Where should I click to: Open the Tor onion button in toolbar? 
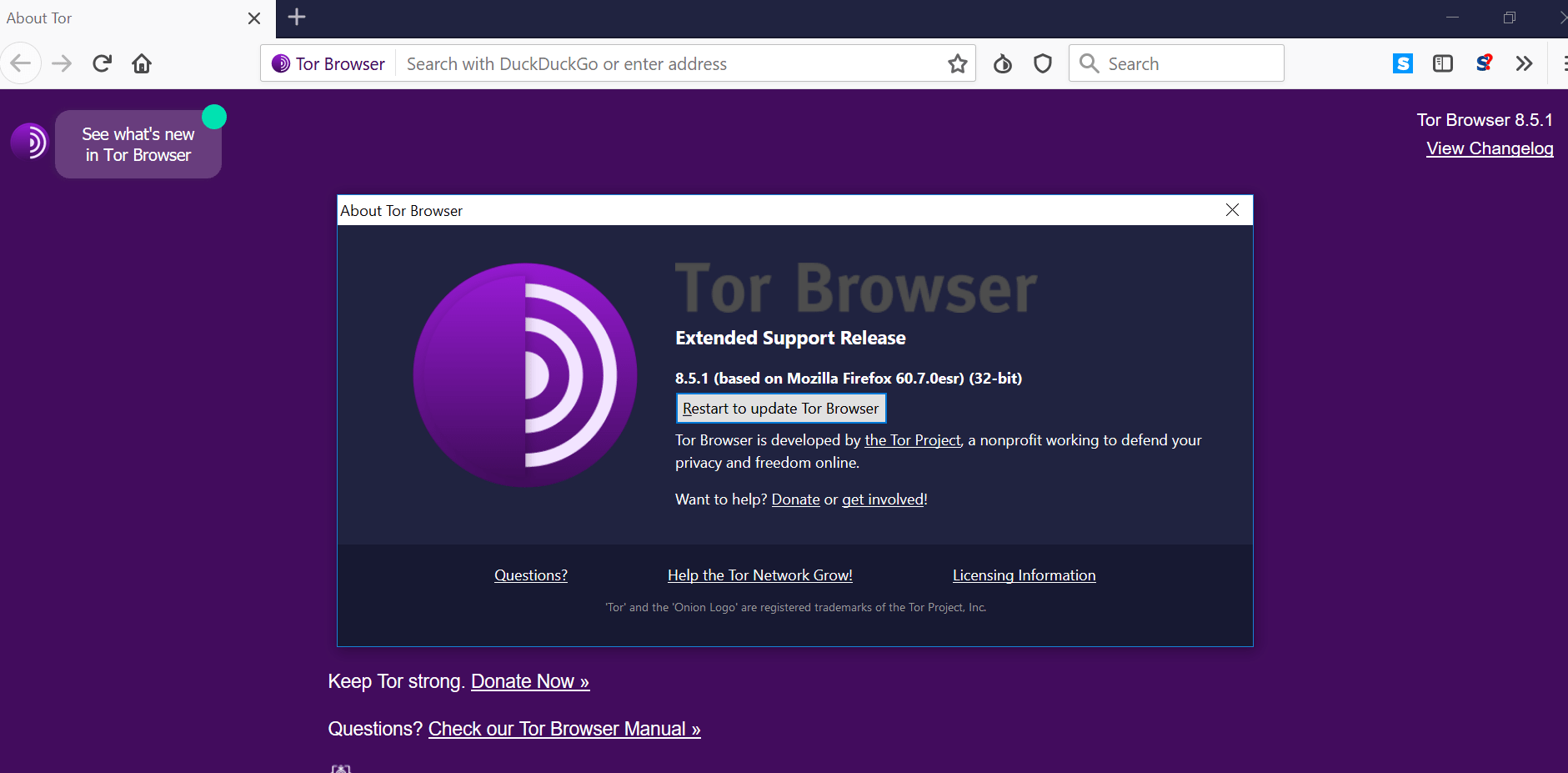1003,63
